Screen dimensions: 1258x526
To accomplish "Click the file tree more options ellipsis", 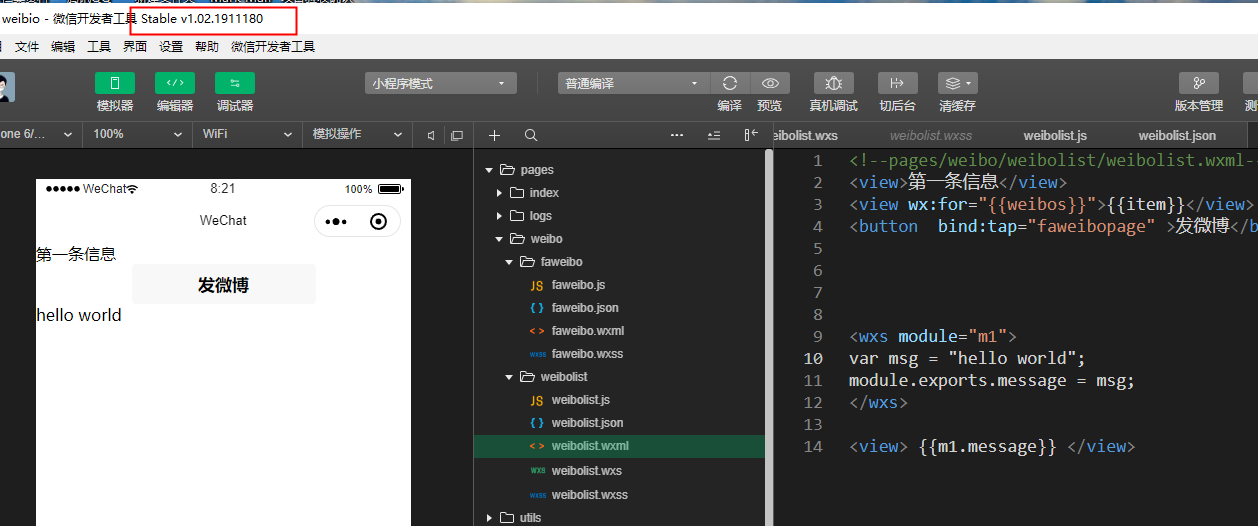I will (x=677, y=135).
